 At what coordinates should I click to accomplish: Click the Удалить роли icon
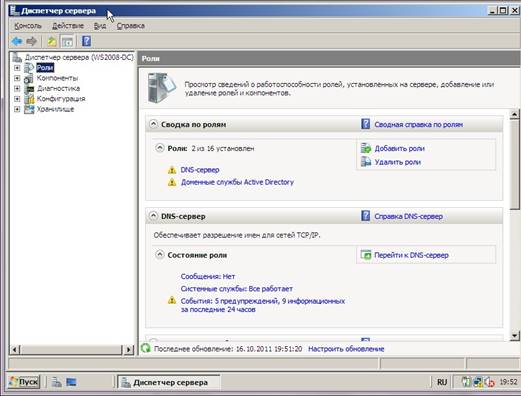(366, 162)
